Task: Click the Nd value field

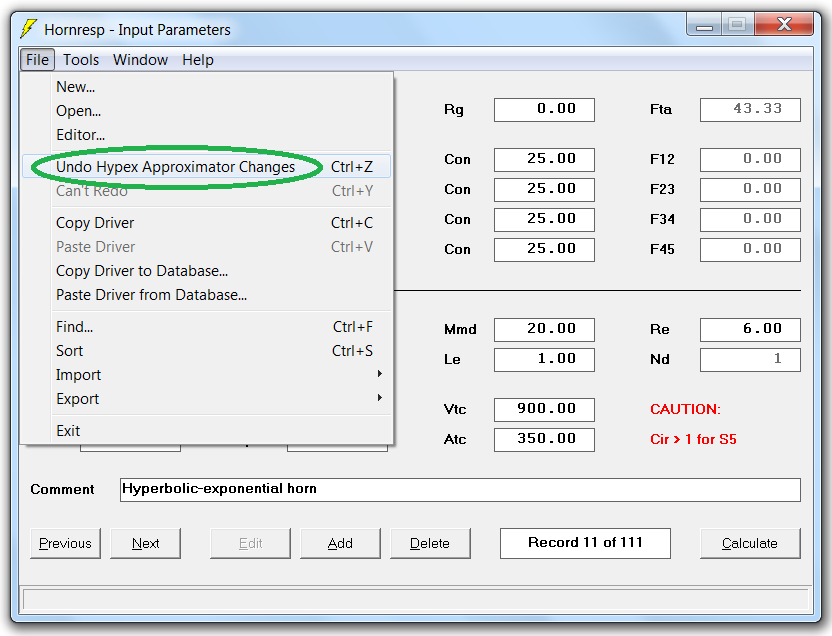Action: 750,360
